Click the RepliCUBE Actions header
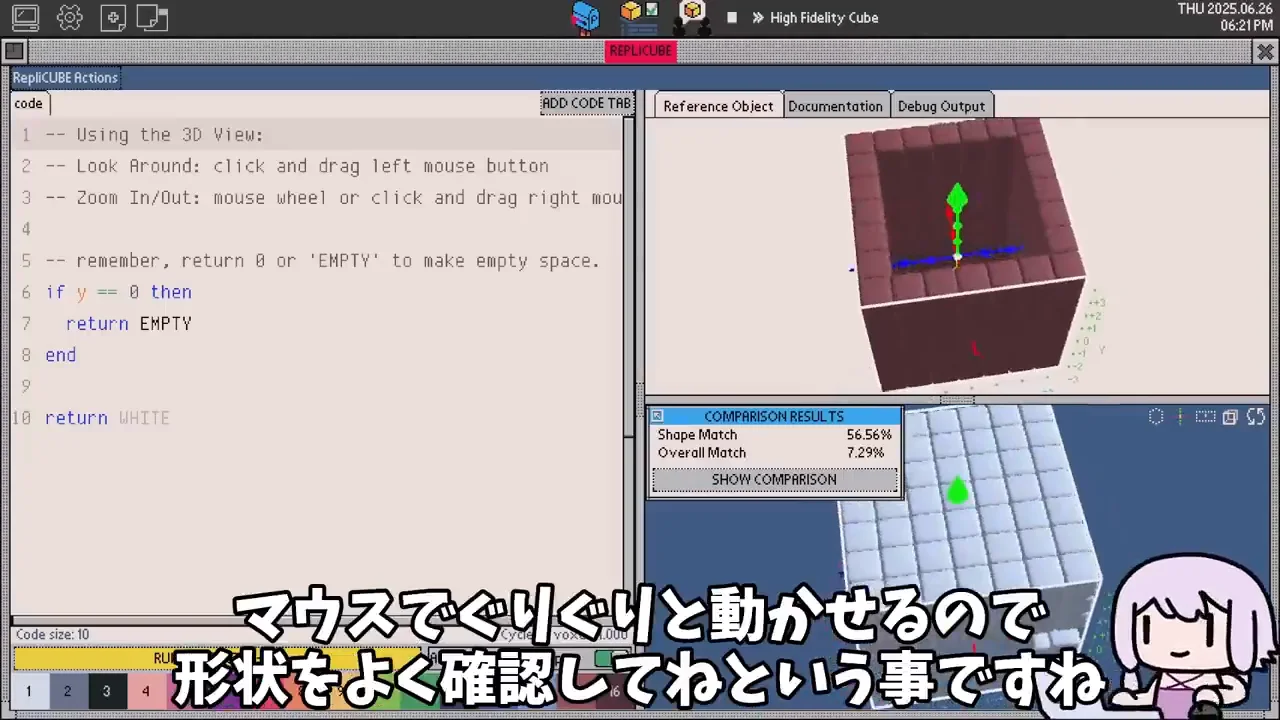The image size is (1280, 720). click(x=65, y=77)
